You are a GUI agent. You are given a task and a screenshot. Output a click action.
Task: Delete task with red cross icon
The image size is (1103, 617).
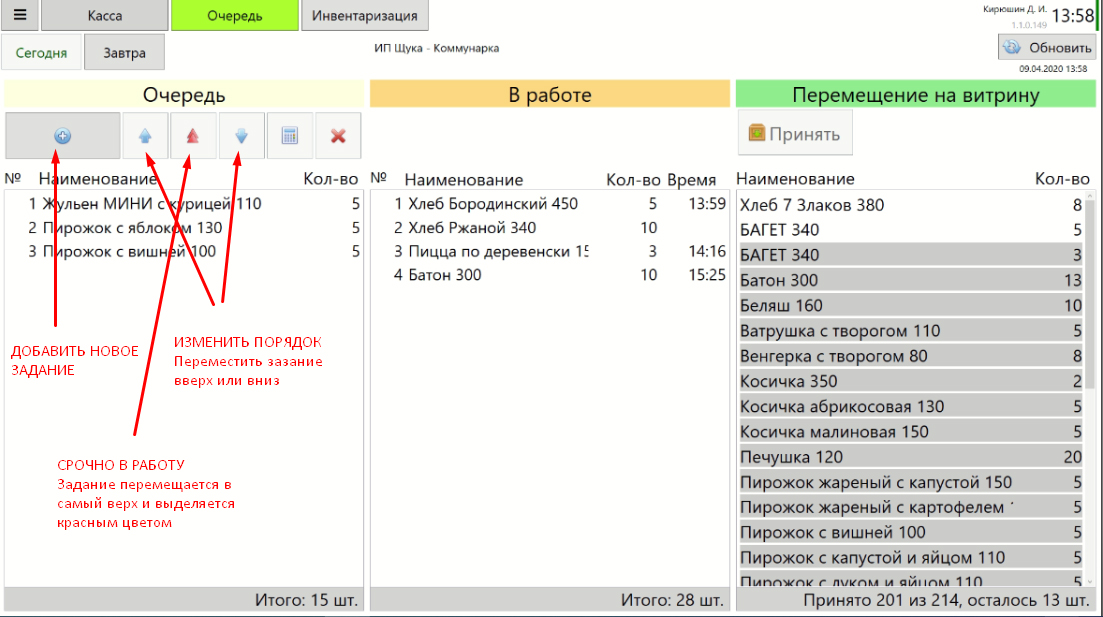pos(338,136)
